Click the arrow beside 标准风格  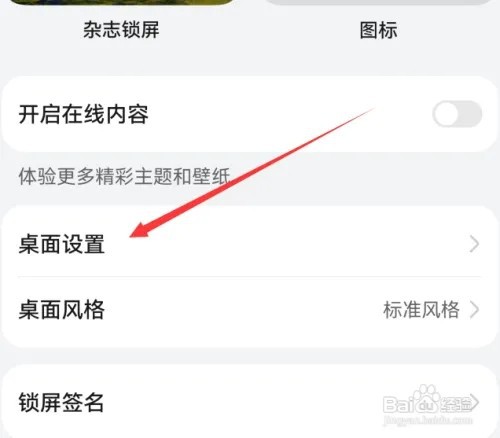(474, 310)
